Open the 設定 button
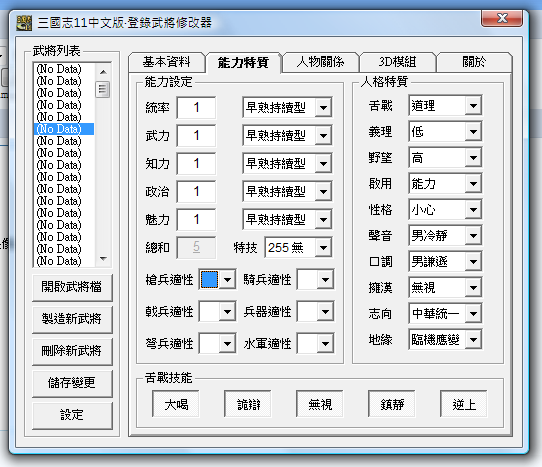The height and width of the screenshot is (467, 542). pos(72,415)
